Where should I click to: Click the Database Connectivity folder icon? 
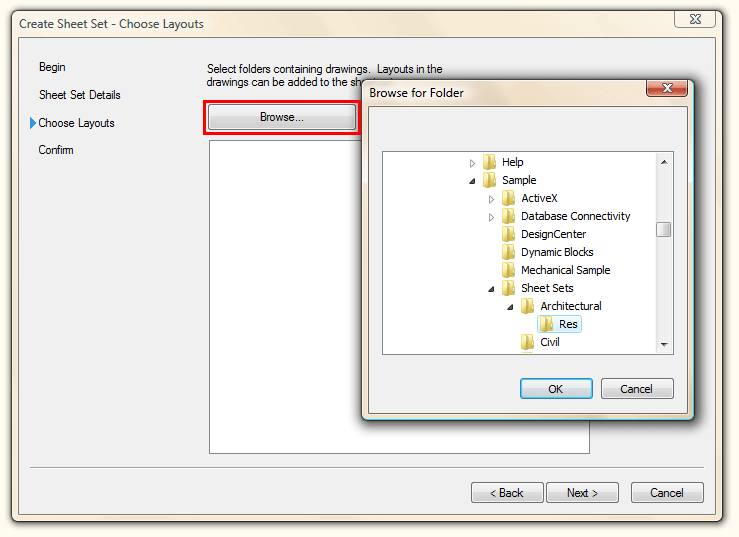tap(509, 216)
